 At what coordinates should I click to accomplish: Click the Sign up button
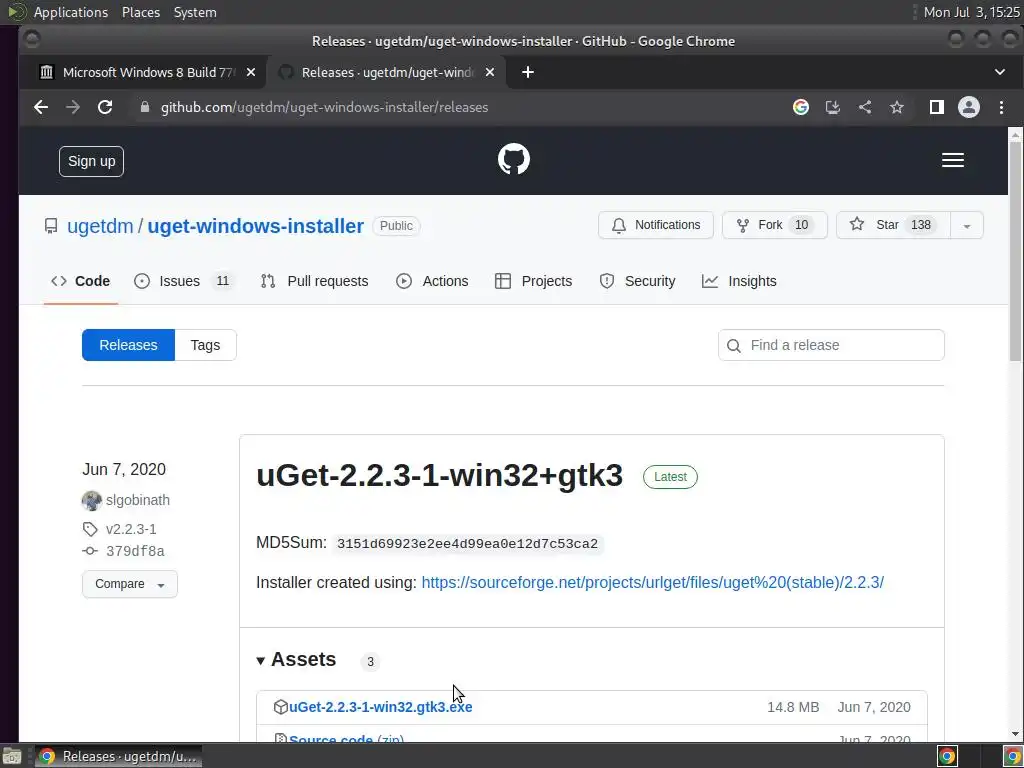click(x=91, y=161)
